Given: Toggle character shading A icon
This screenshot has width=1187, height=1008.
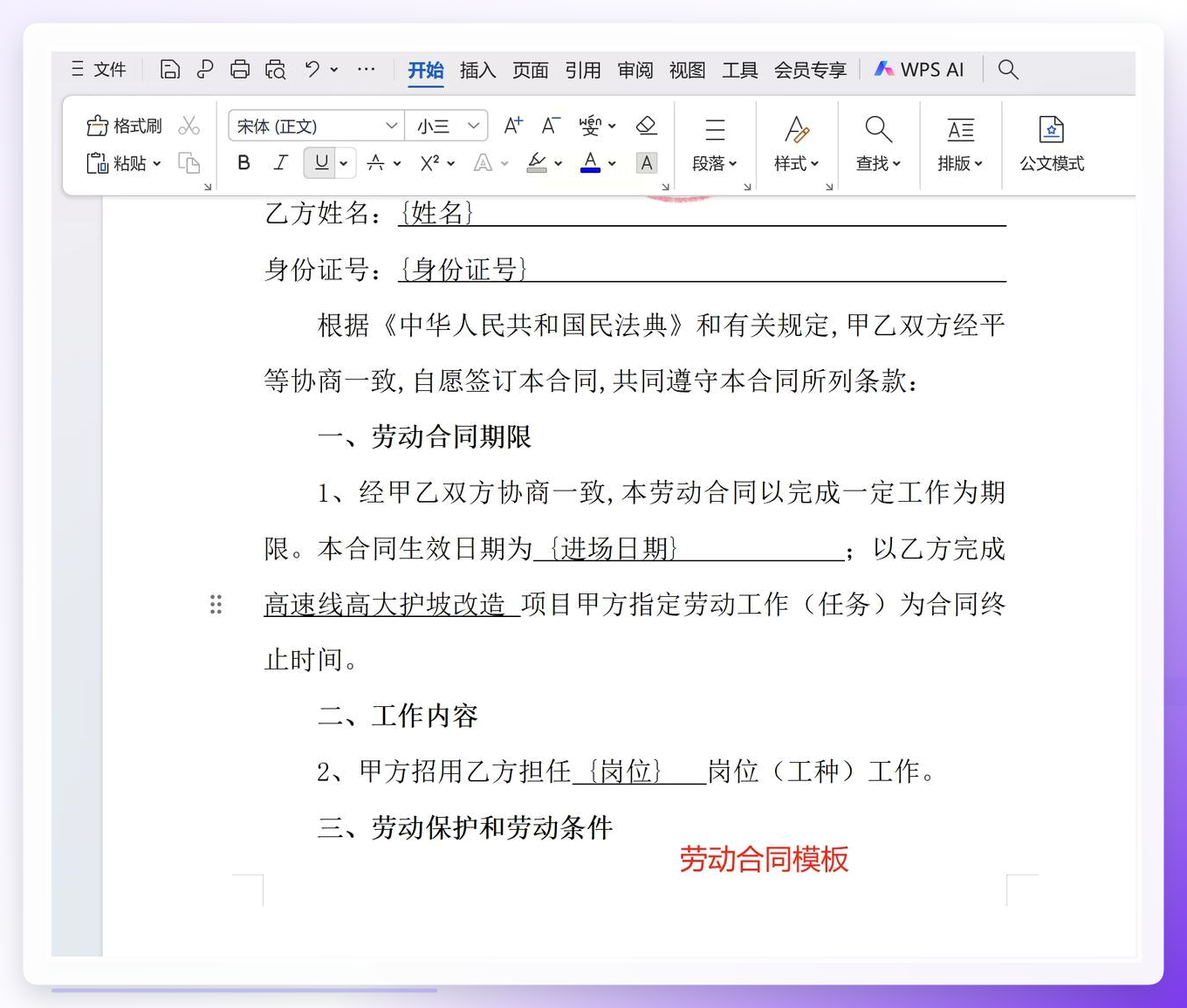Looking at the screenshot, I should [x=647, y=162].
